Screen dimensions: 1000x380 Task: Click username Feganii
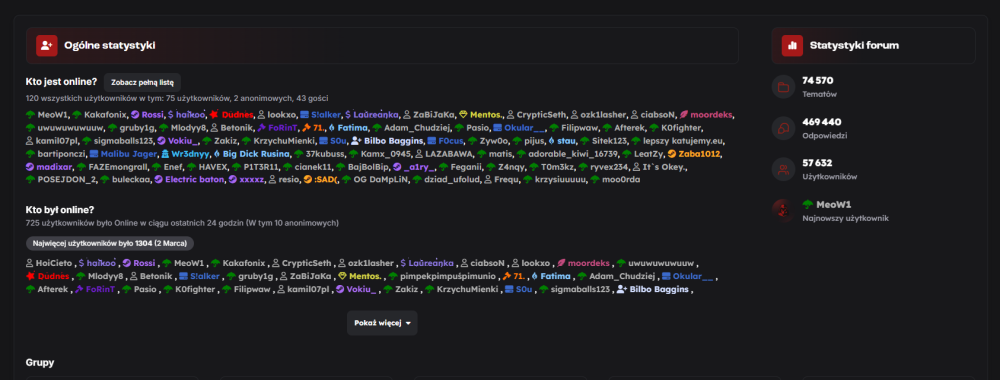[466, 167]
